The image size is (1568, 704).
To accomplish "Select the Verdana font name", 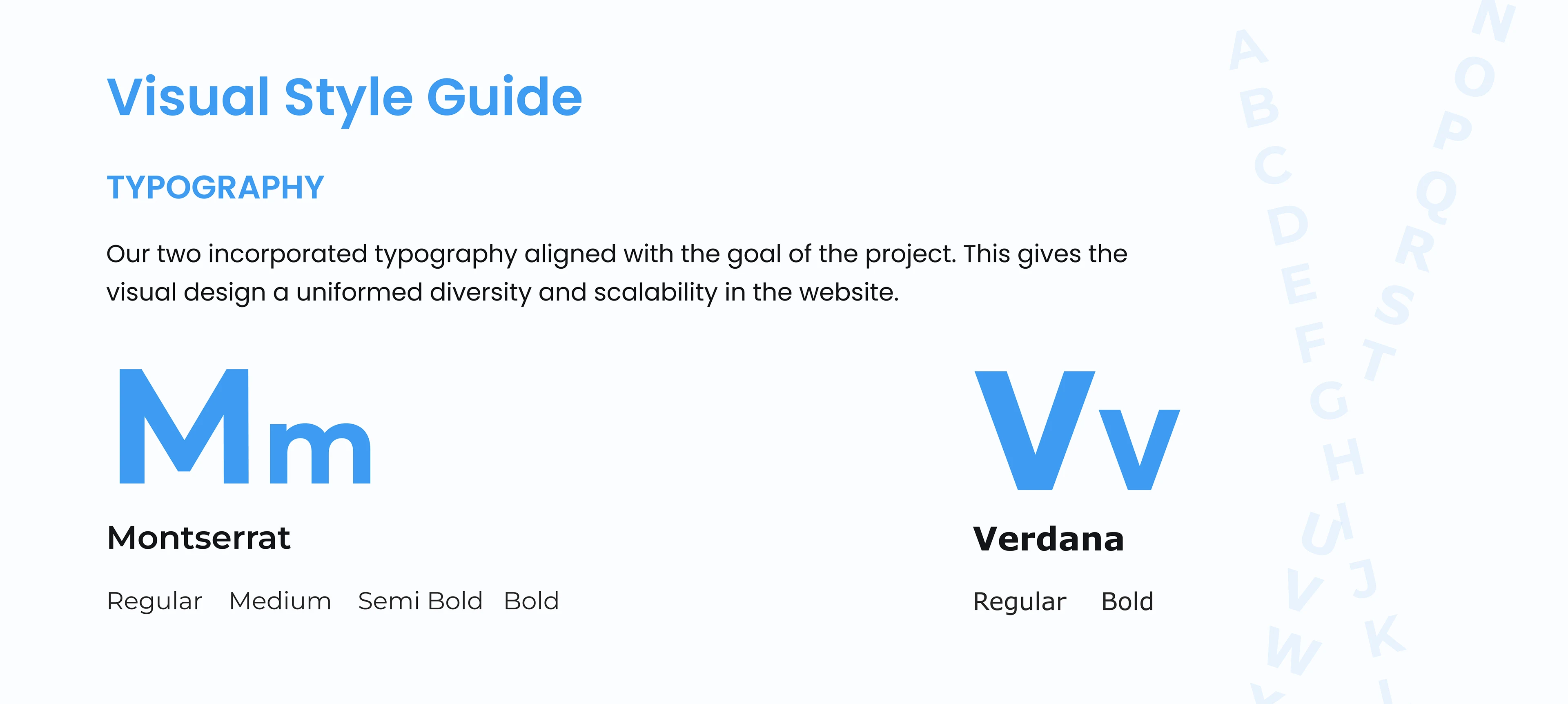I will pyautogui.click(x=1048, y=539).
